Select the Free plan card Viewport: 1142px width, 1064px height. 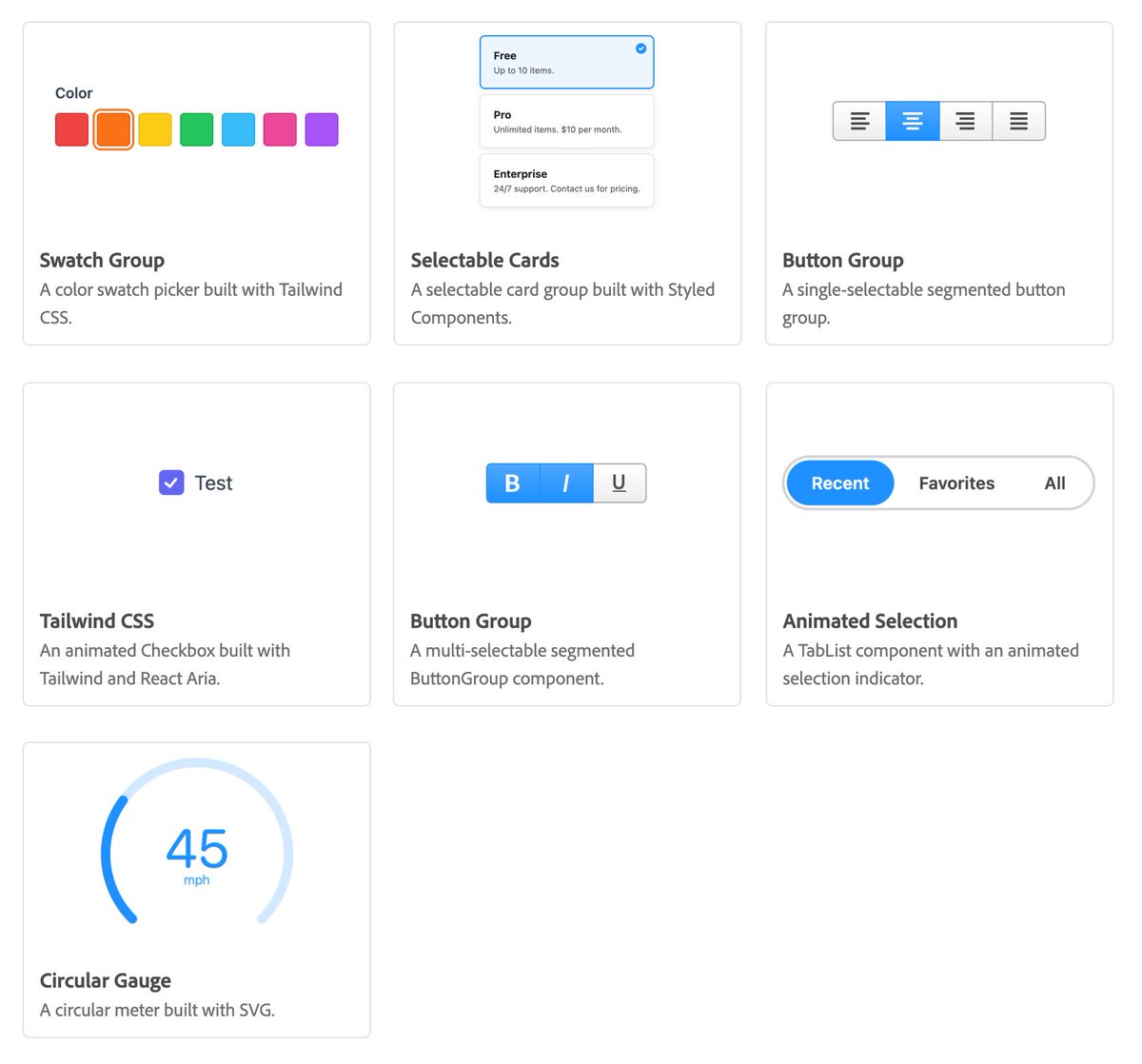(567, 62)
